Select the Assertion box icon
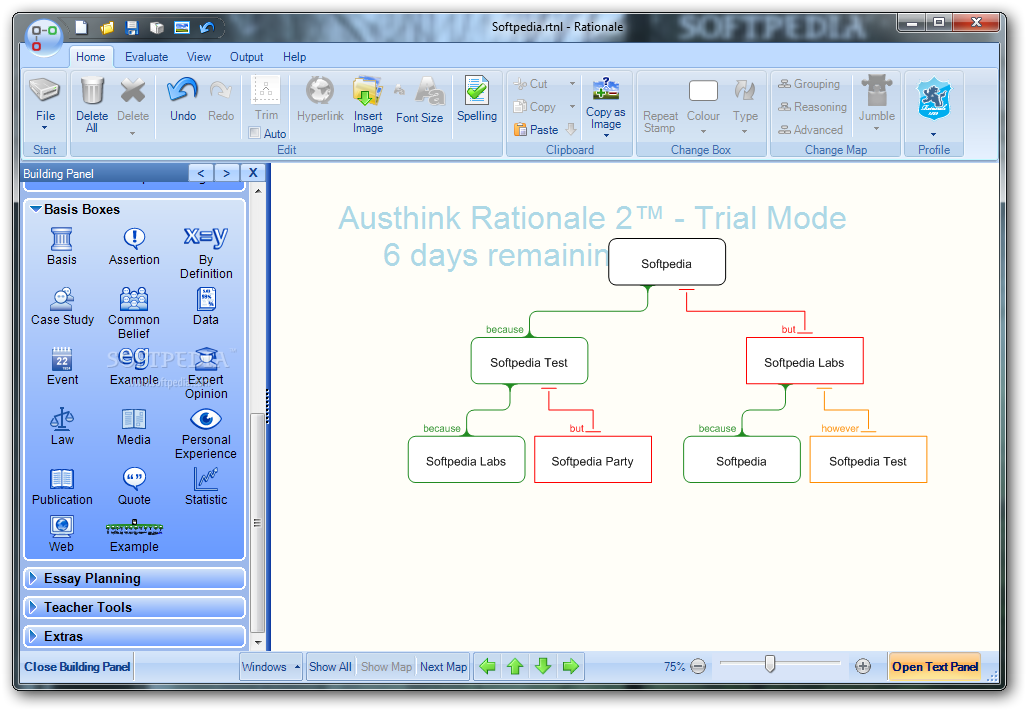This screenshot has width=1027, height=711. pyautogui.click(x=134, y=238)
